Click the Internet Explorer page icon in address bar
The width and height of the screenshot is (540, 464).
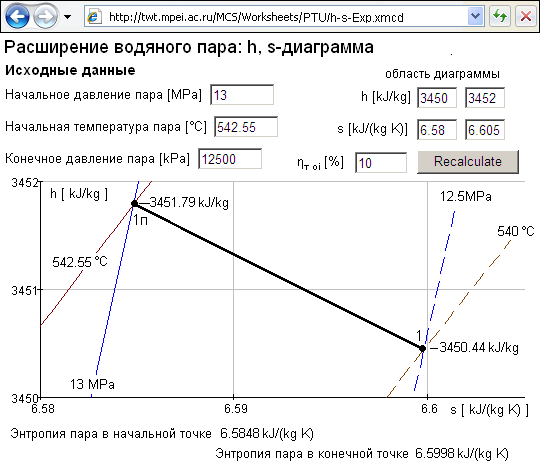(x=94, y=17)
